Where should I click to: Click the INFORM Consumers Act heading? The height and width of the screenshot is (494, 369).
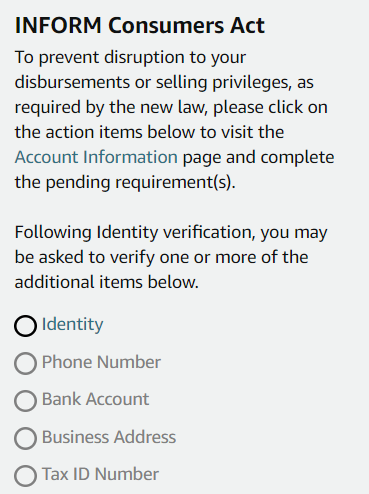click(140, 25)
